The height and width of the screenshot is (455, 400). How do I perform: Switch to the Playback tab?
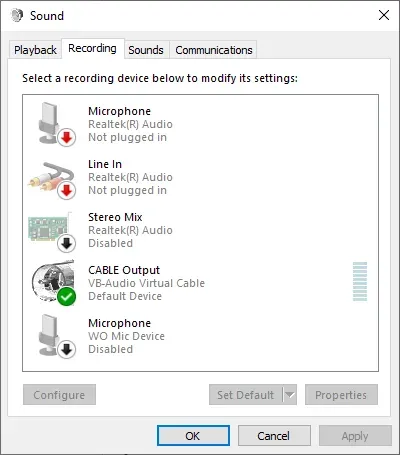click(35, 50)
